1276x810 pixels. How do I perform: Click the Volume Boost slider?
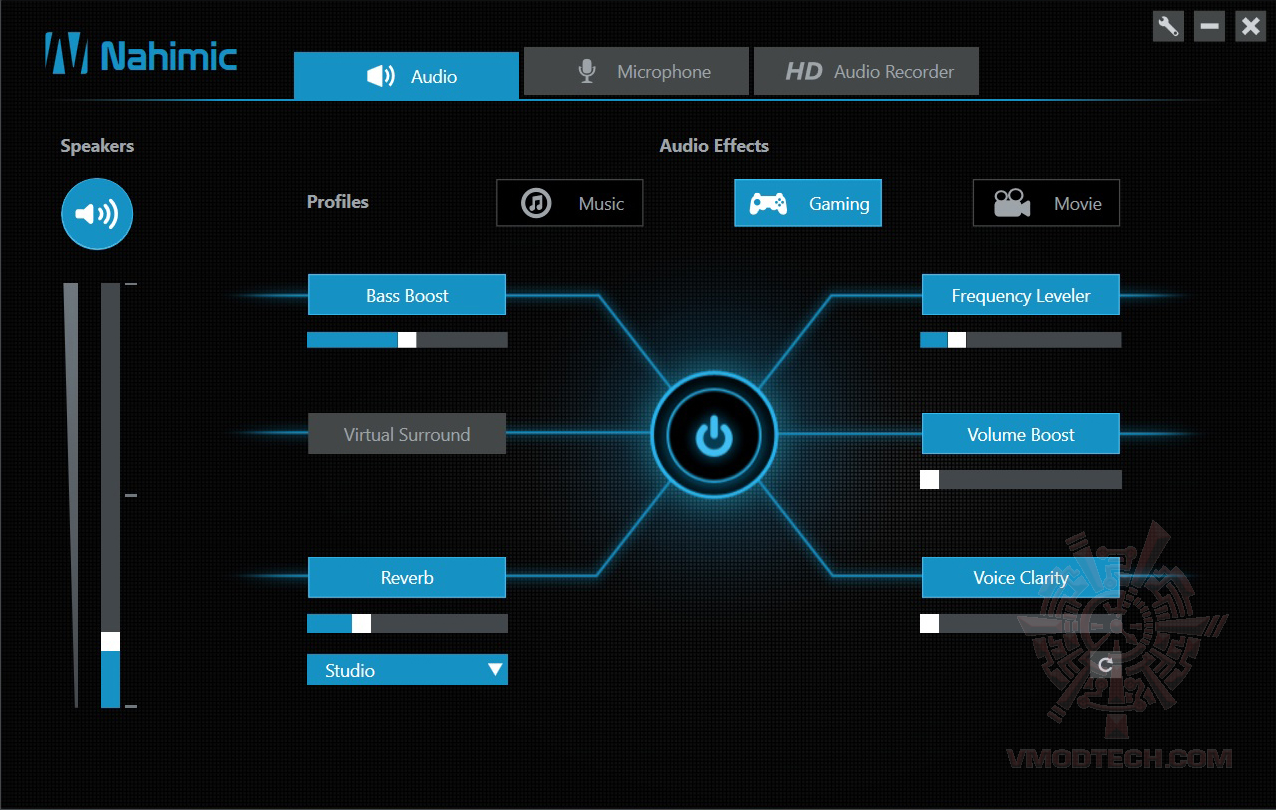click(1021, 479)
